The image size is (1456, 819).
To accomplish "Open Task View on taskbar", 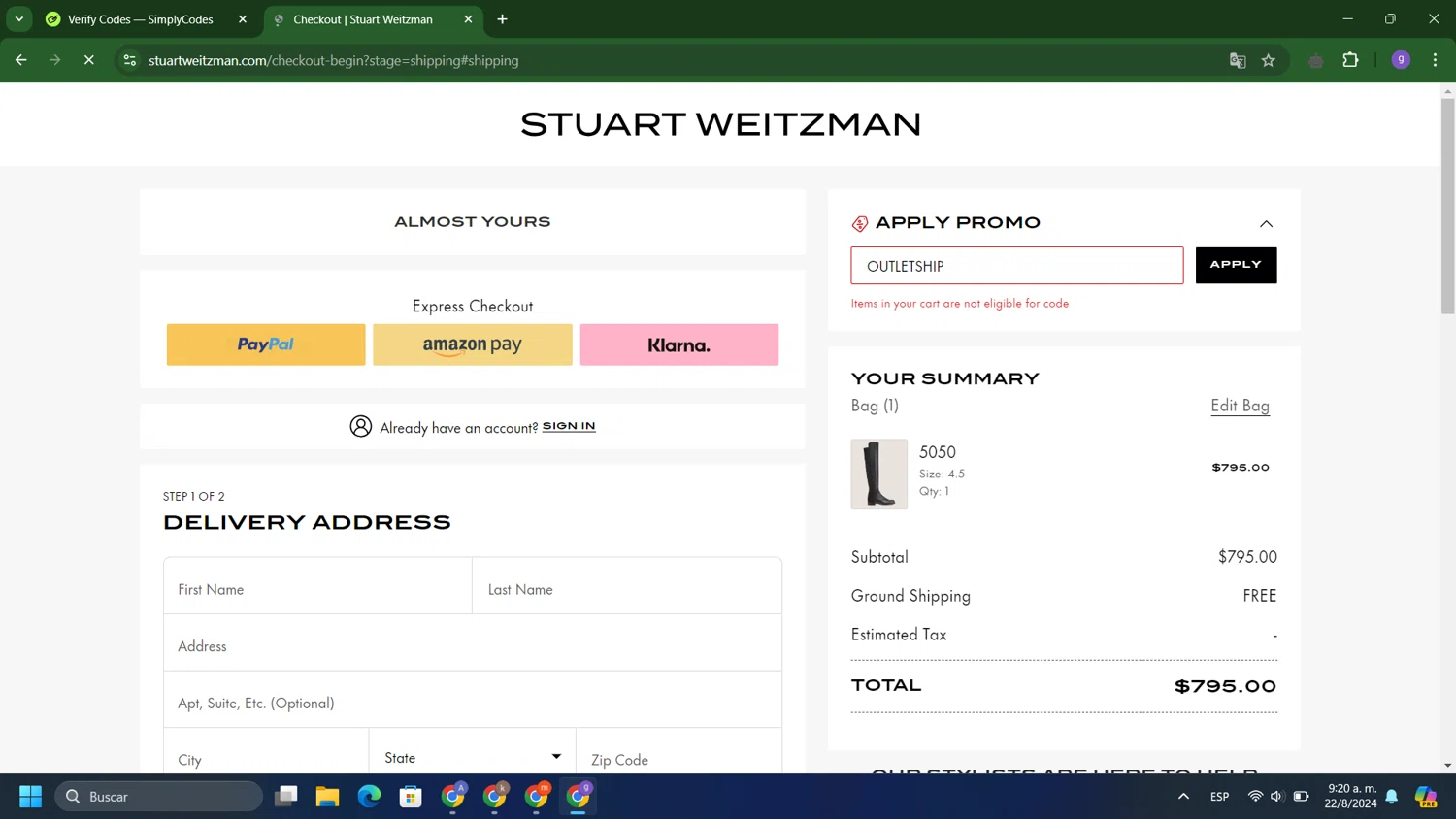I will coord(285,797).
